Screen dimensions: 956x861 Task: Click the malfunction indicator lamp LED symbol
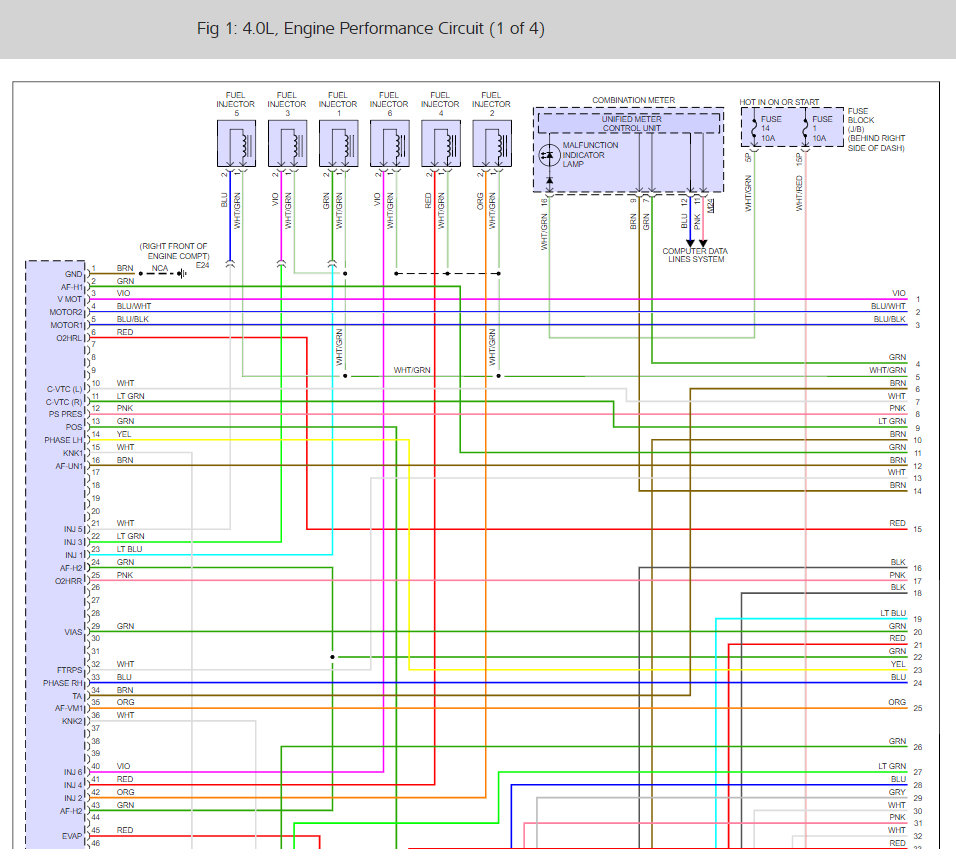pos(549,155)
